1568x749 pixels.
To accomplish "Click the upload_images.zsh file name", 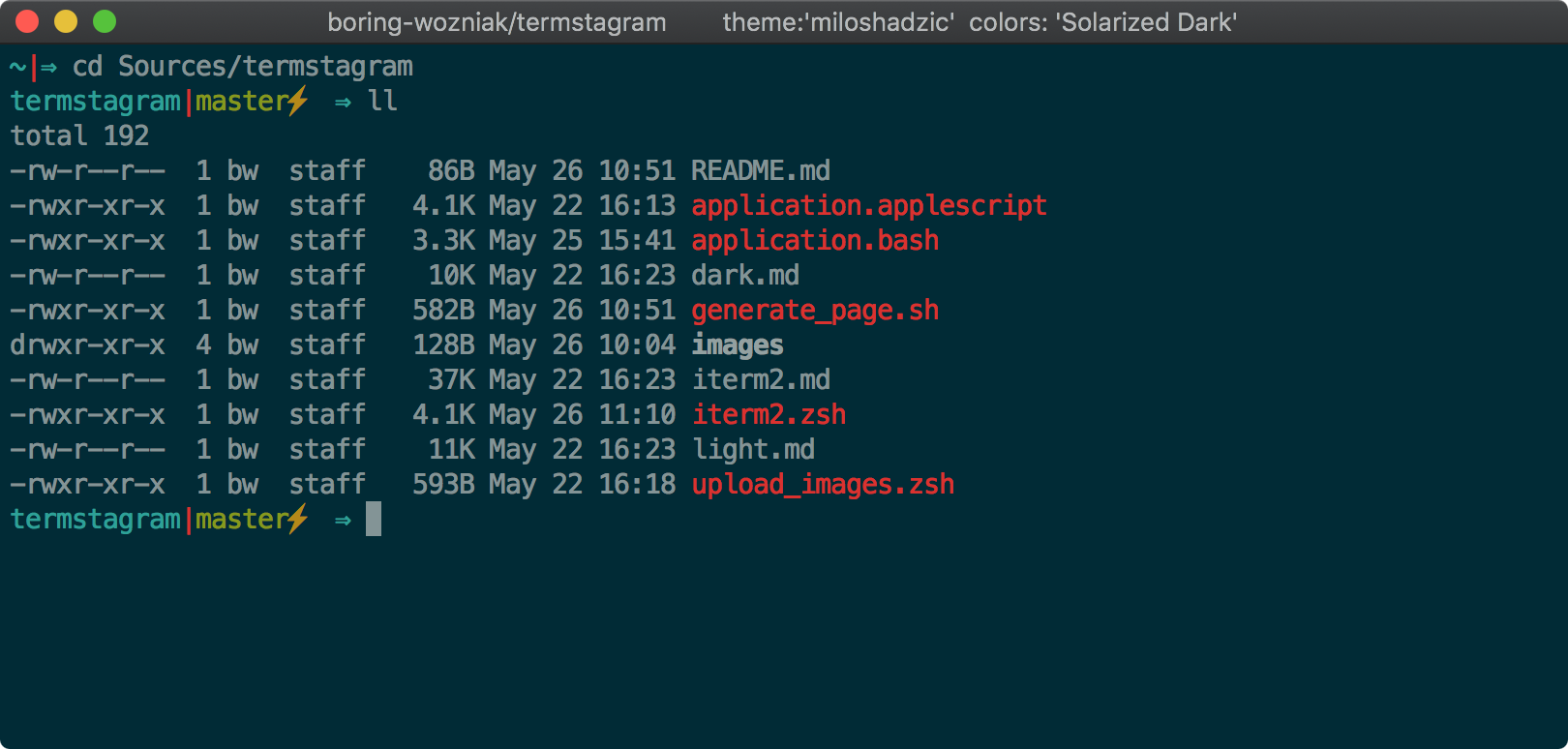I will 823,485.
